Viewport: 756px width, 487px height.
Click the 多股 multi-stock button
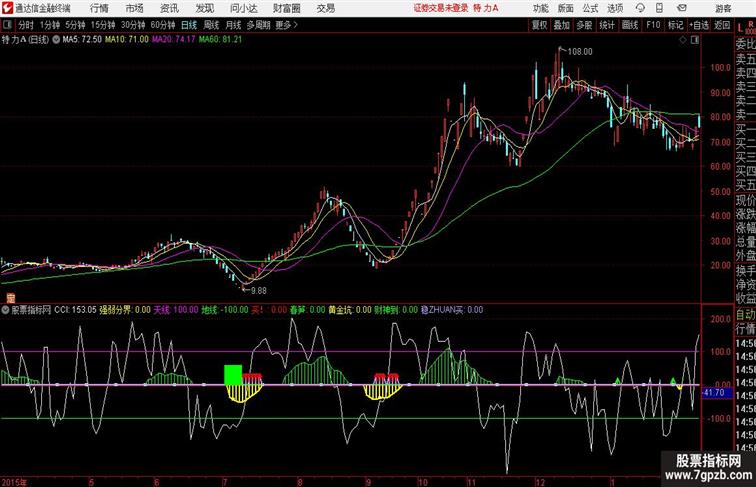click(x=584, y=25)
